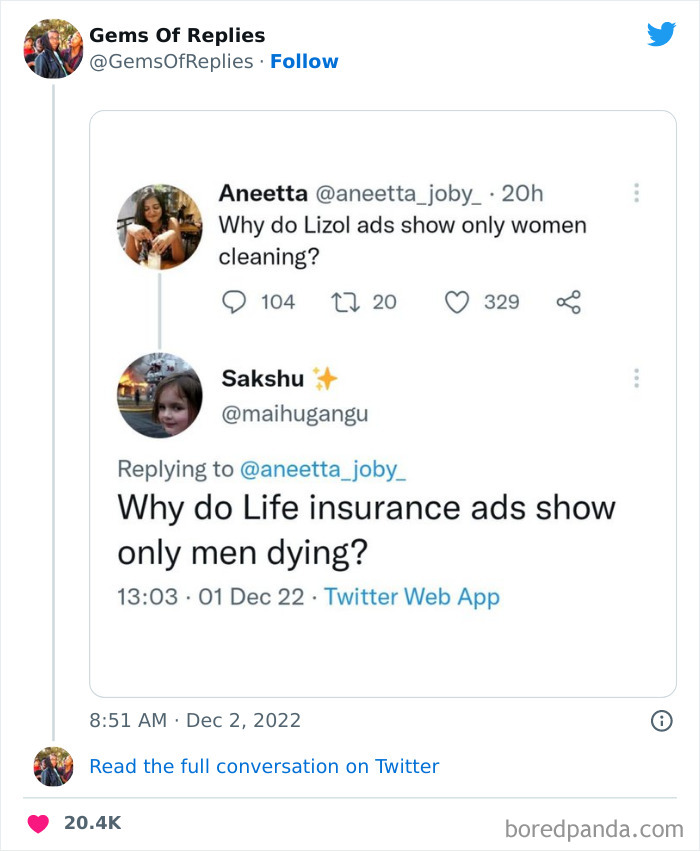Open Read the full conversation on Twitter
Screen dimensions: 700x851
click(x=264, y=766)
